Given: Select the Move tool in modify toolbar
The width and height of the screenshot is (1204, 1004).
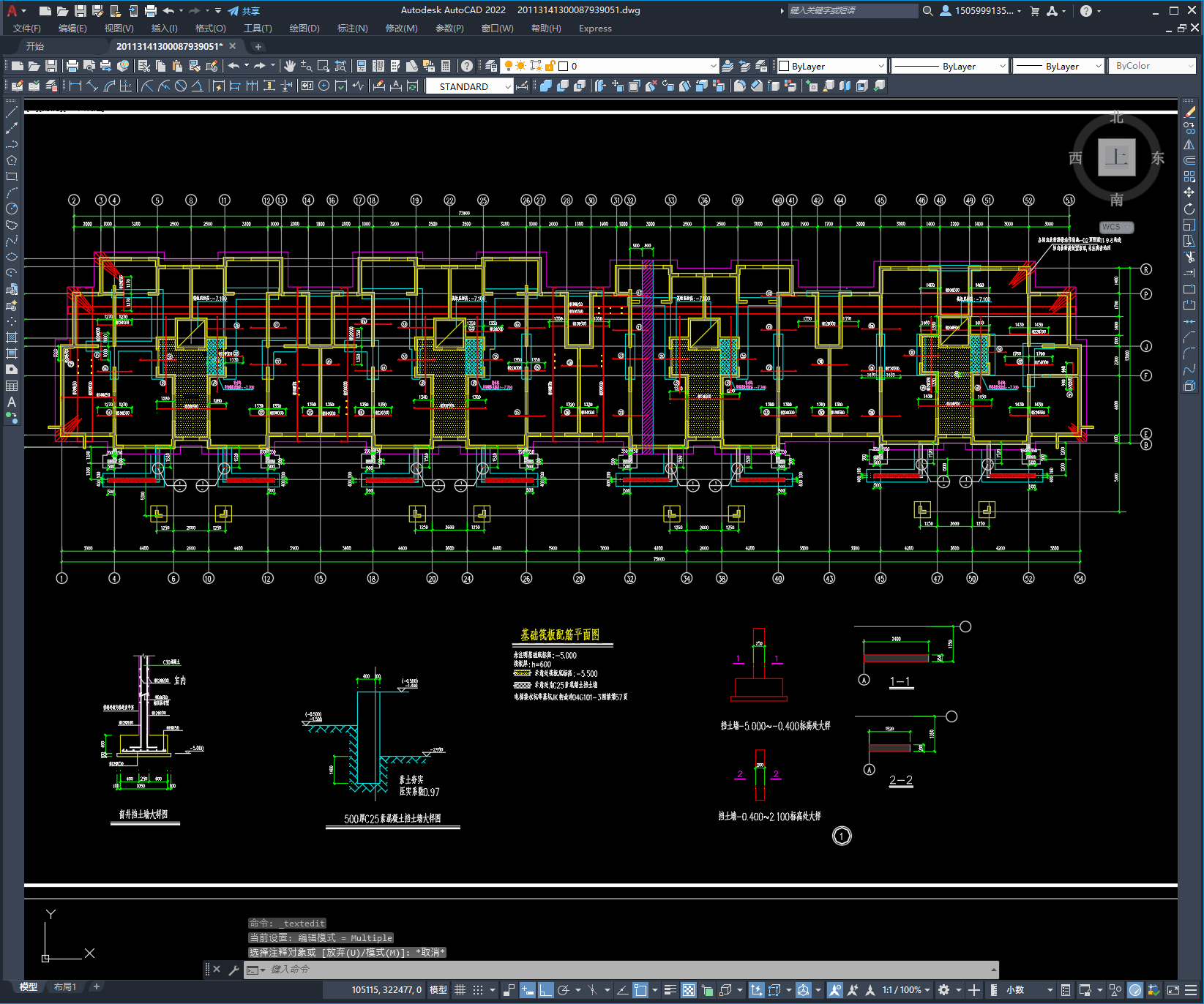Looking at the screenshot, I should 1189,192.
